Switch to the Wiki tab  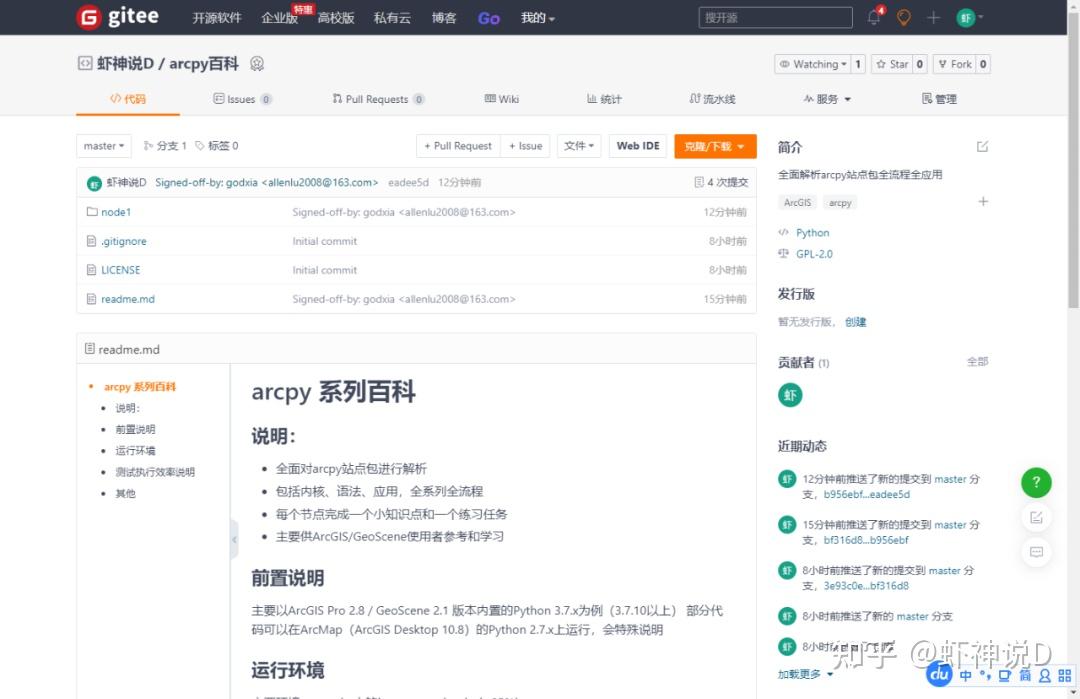pos(501,99)
